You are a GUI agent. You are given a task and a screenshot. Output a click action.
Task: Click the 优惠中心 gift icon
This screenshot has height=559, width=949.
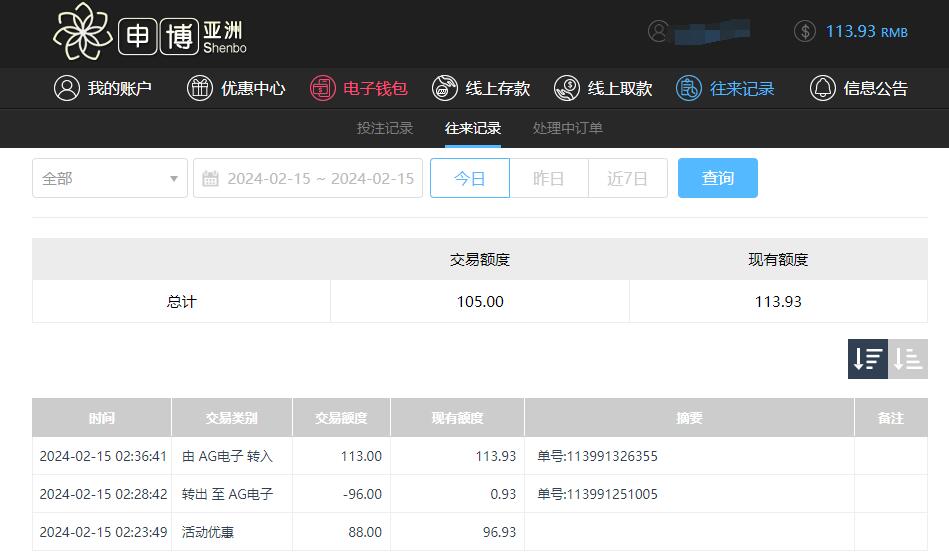coord(200,88)
